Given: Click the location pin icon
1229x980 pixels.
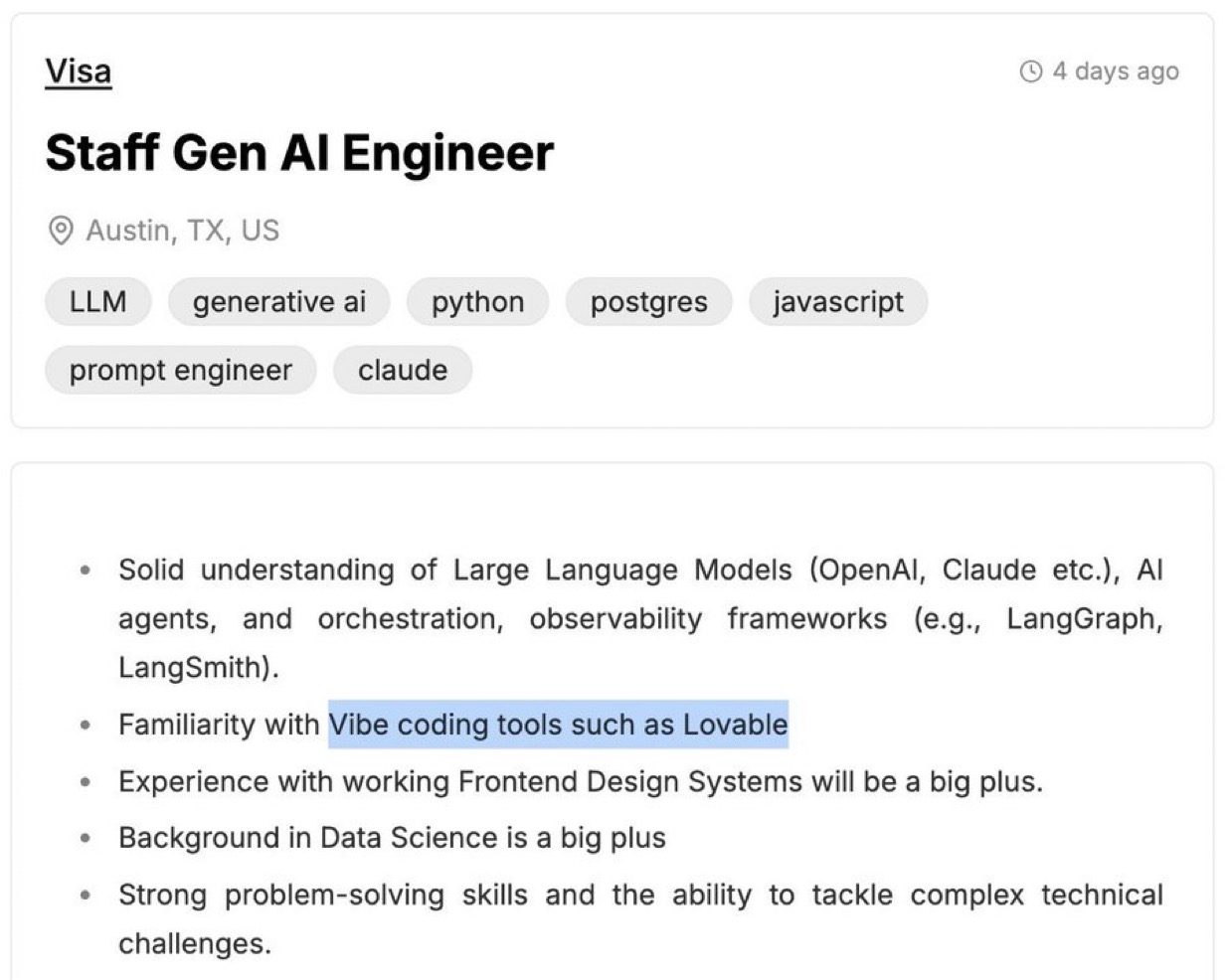Looking at the screenshot, I should click(61, 231).
